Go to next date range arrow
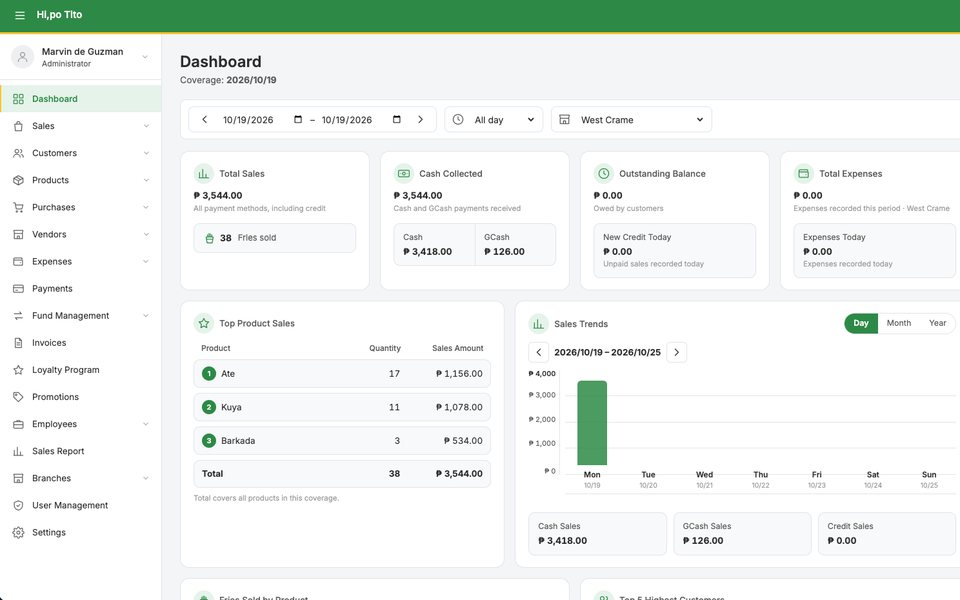The image size is (960, 600). coord(421,119)
